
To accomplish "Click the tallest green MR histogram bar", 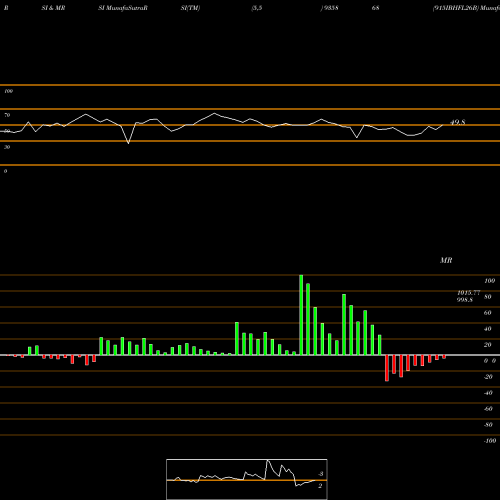I will 301,315.
